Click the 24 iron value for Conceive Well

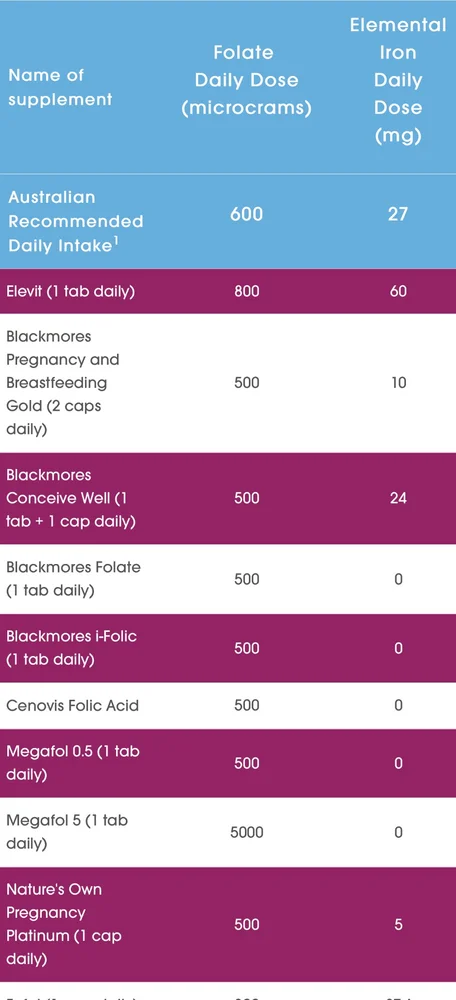[x=398, y=498]
